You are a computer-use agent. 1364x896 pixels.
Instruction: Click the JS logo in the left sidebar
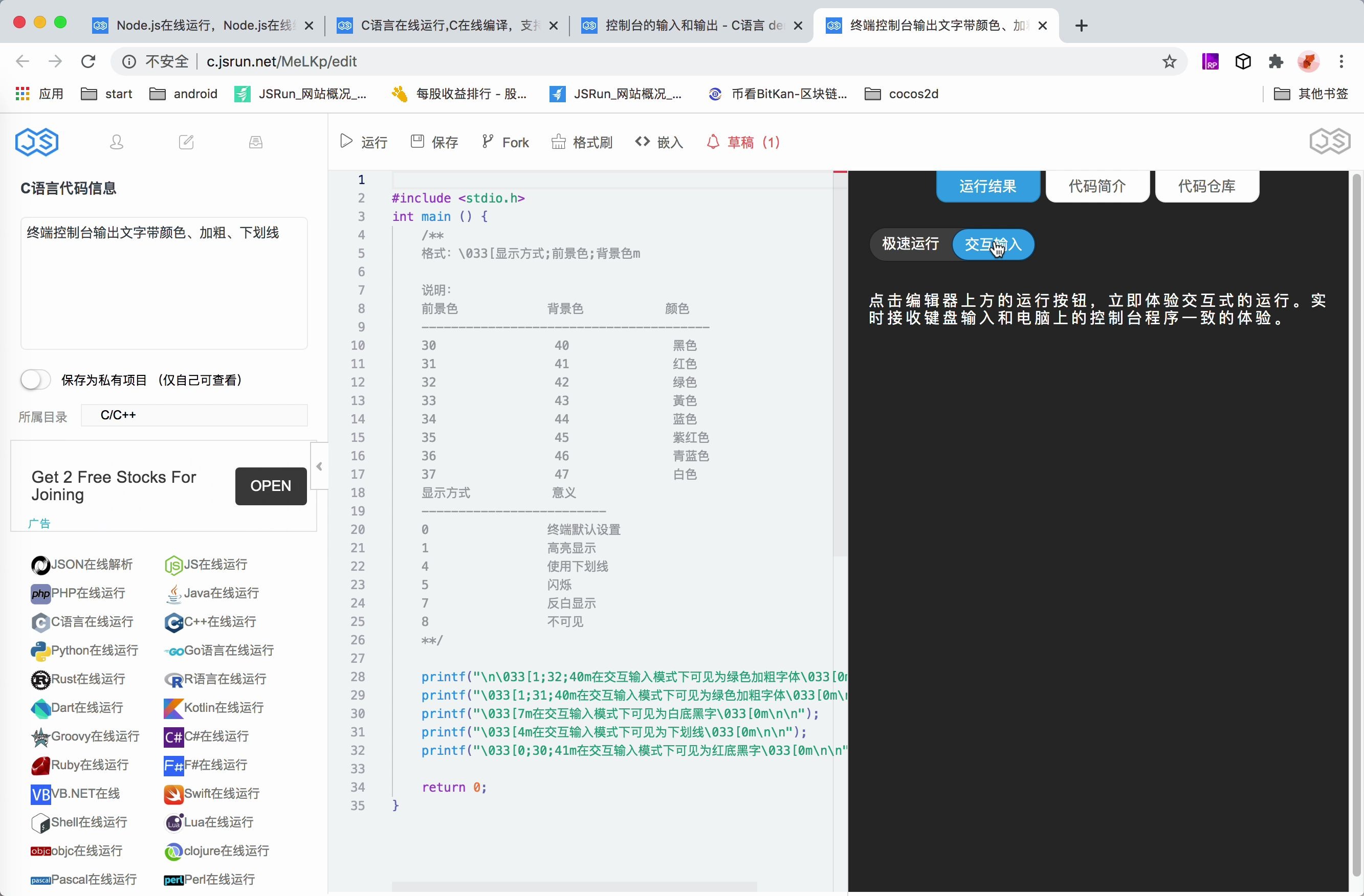[37, 142]
